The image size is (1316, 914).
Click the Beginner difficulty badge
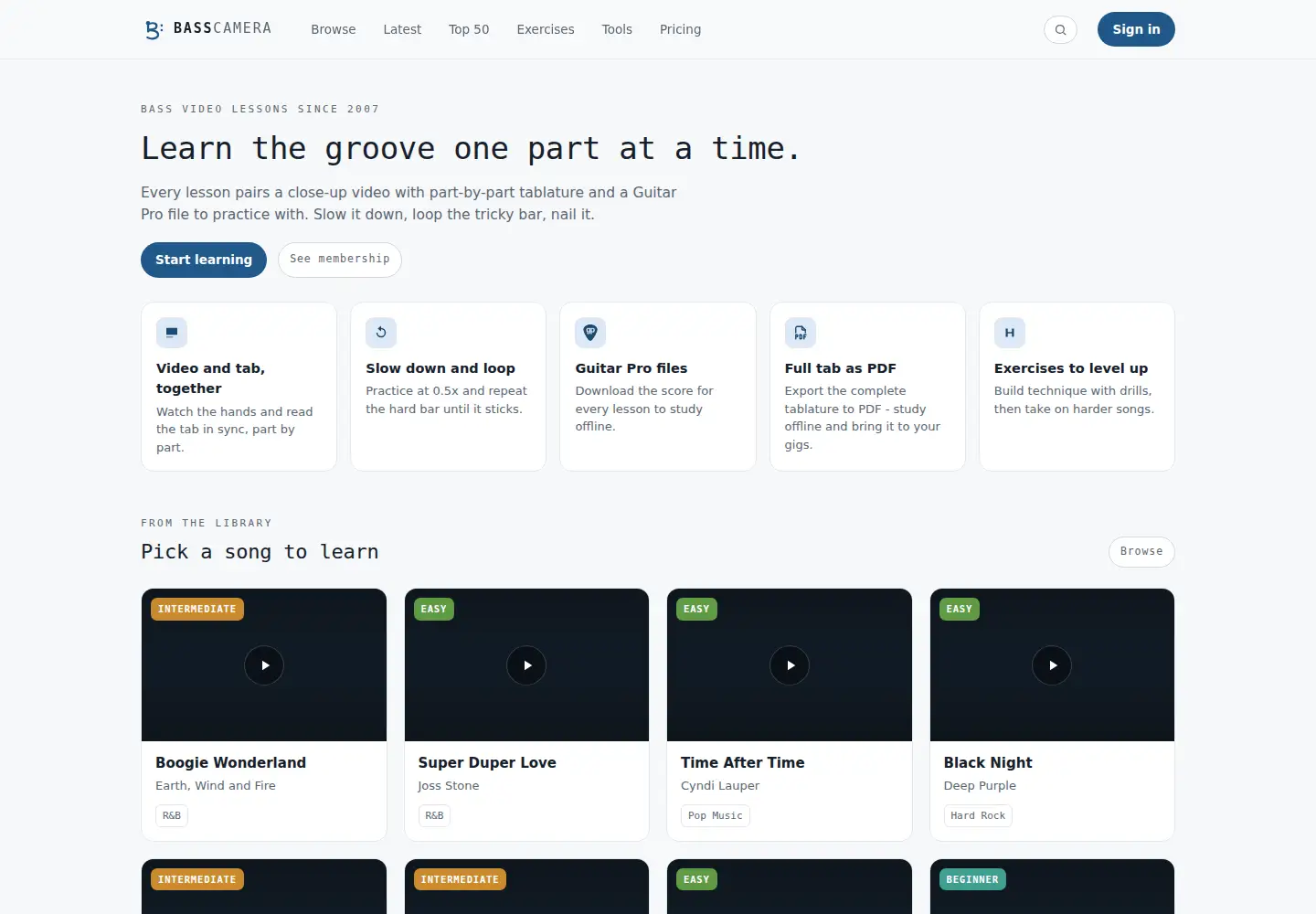coord(972,879)
